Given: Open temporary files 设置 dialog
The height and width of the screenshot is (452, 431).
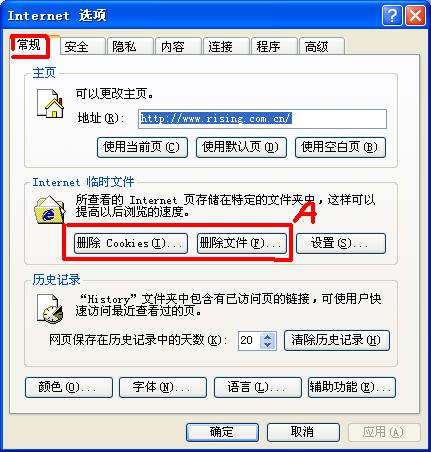Looking at the screenshot, I should coord(341,243).
